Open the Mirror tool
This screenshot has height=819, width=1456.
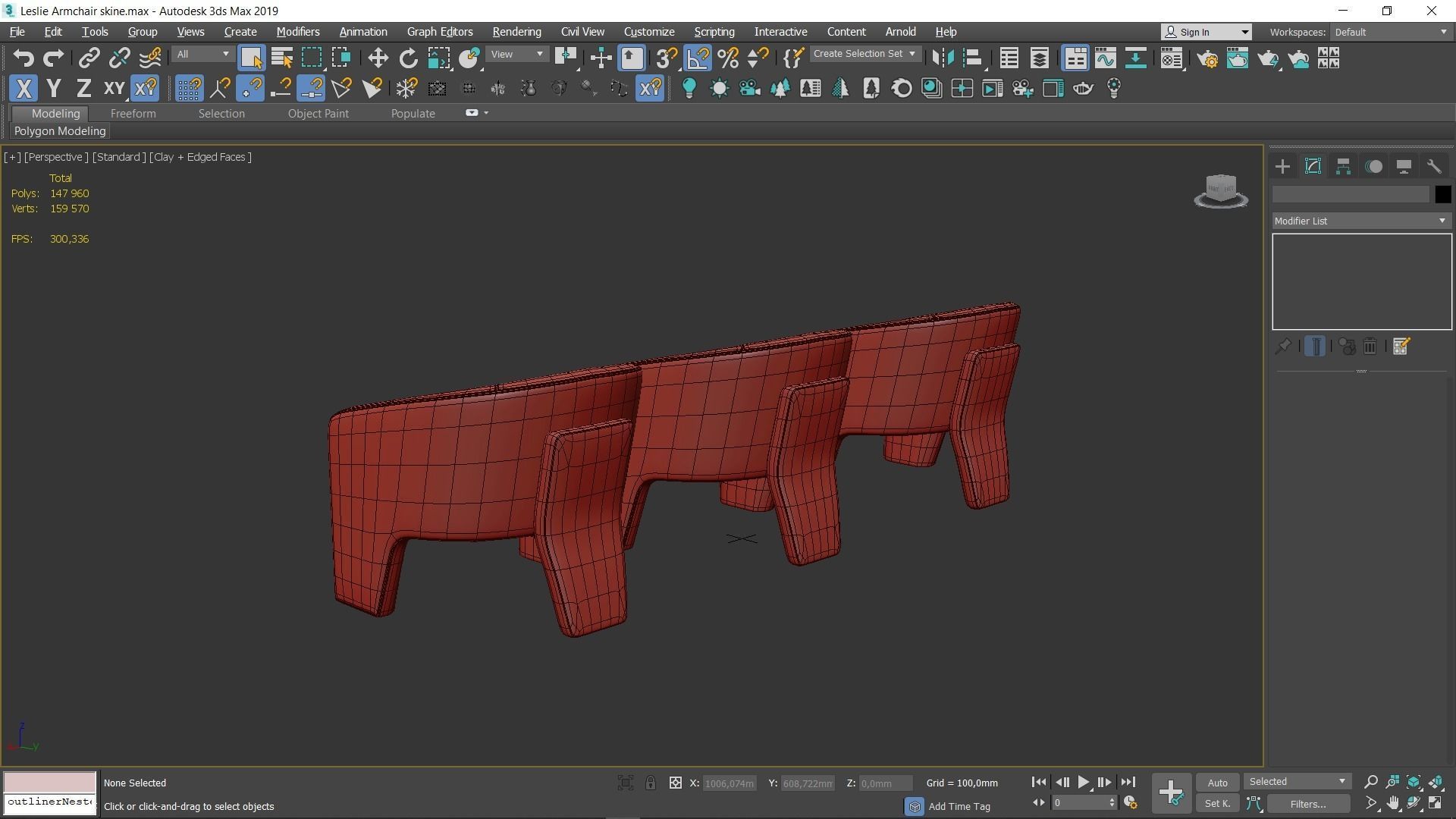943,58
